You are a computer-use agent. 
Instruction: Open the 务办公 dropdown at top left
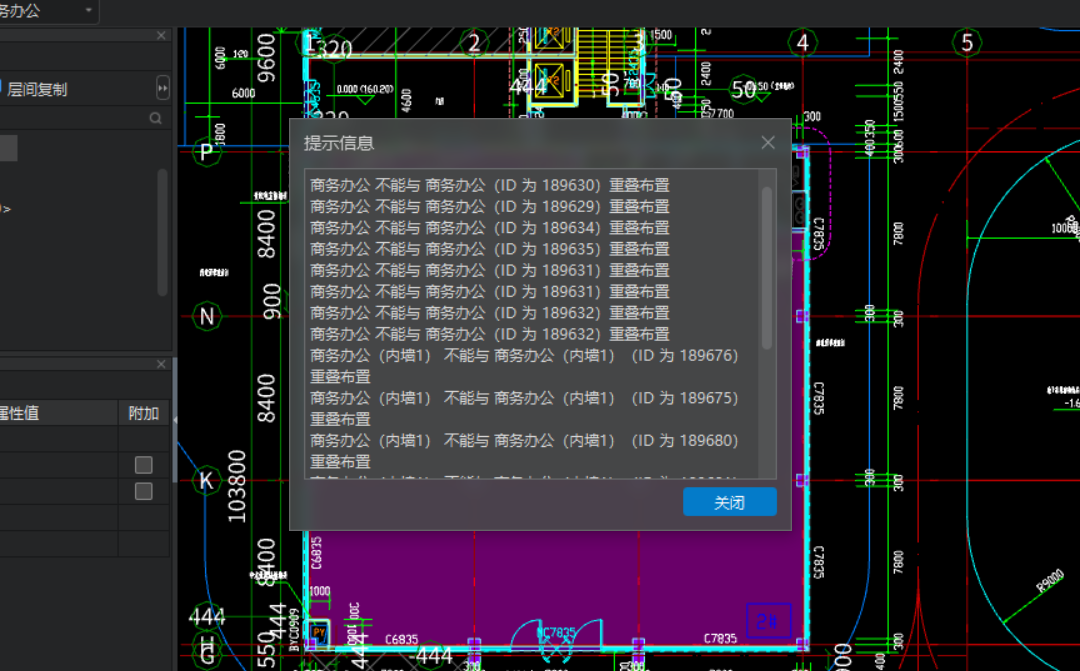88,11
